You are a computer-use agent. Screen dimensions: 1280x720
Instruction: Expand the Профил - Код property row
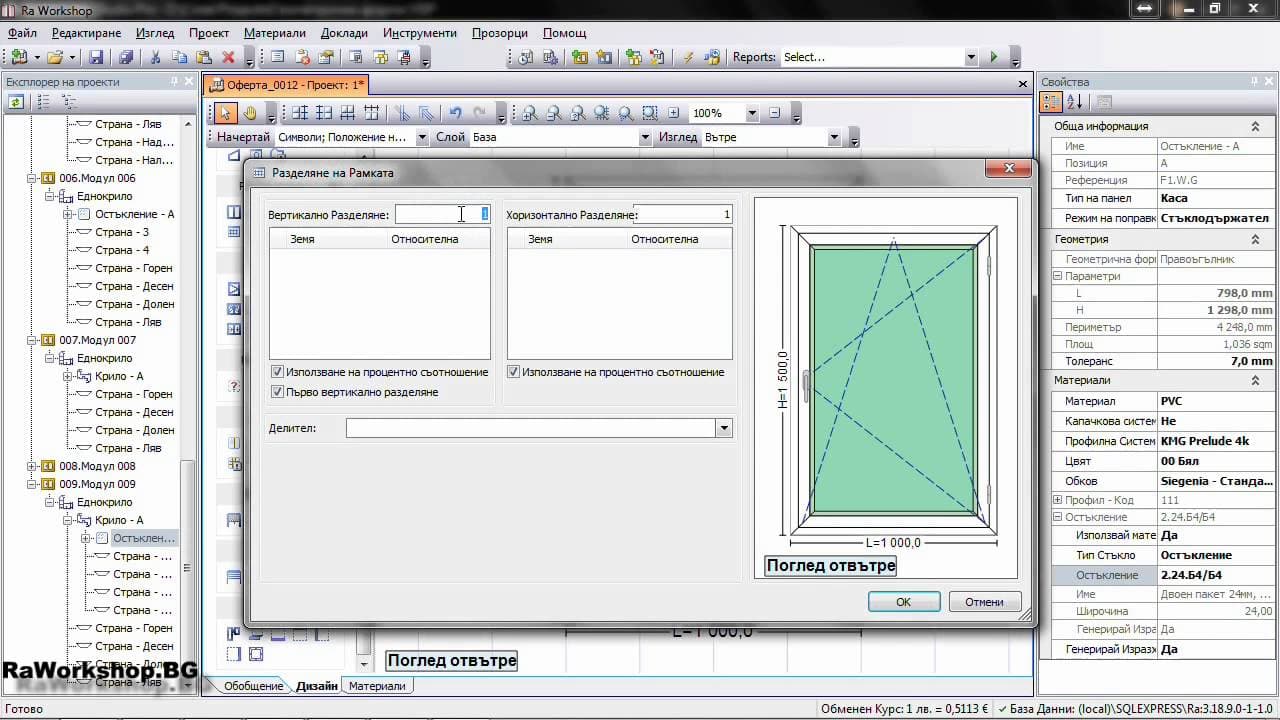pos(1058,500)
